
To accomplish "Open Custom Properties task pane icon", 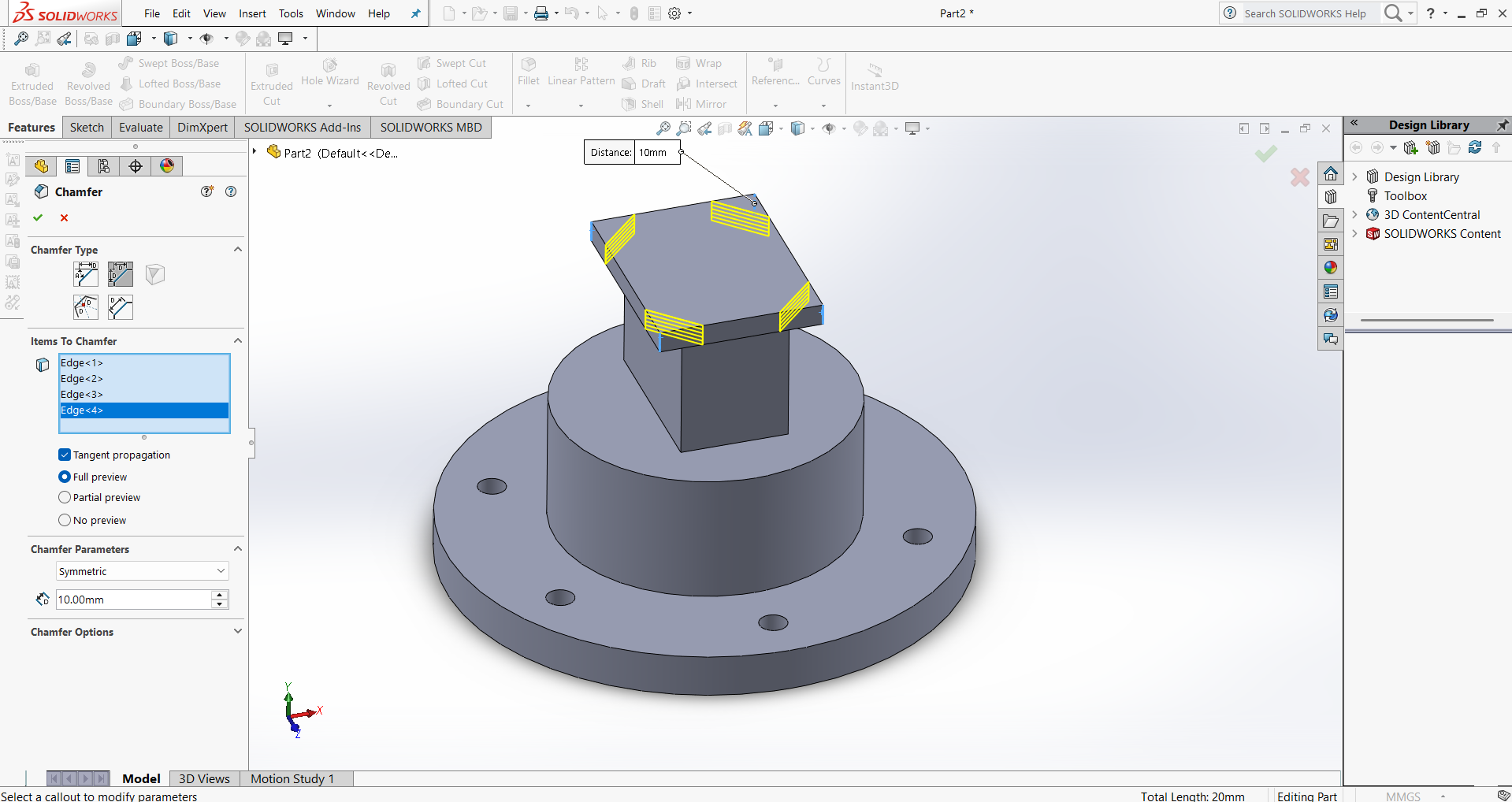I will point(1331,292).
